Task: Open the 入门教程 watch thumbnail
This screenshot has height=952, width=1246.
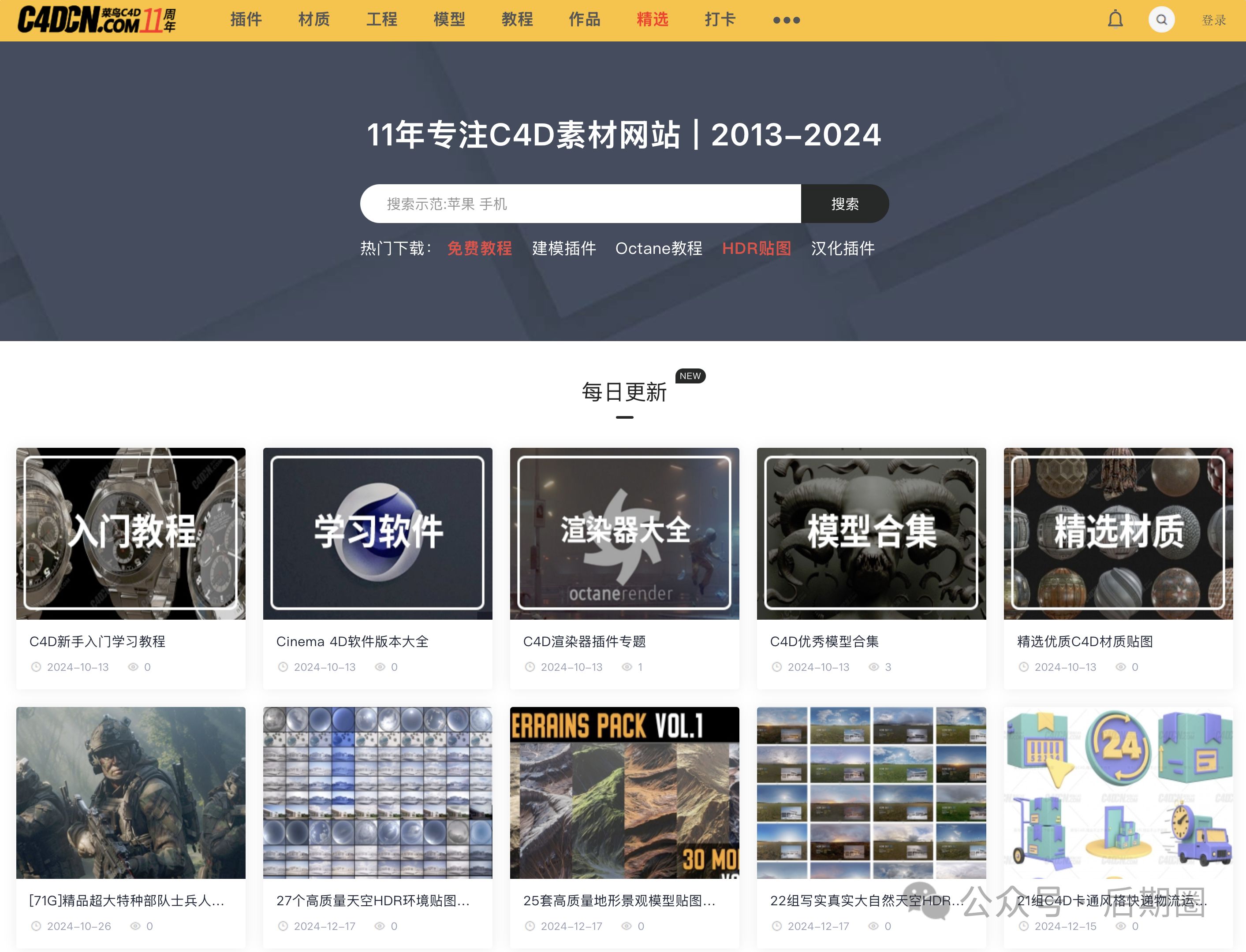Action: (x=131, y=533)
